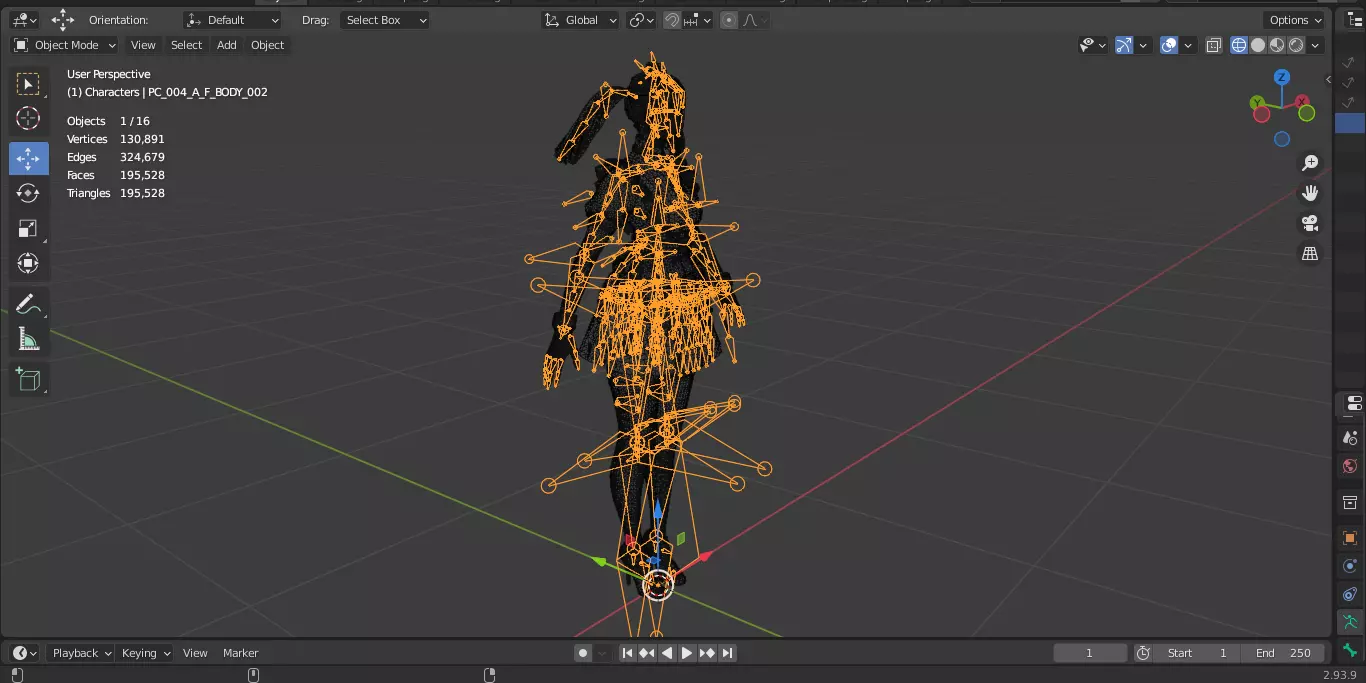Activate the Transform tool

click(28, 264)
